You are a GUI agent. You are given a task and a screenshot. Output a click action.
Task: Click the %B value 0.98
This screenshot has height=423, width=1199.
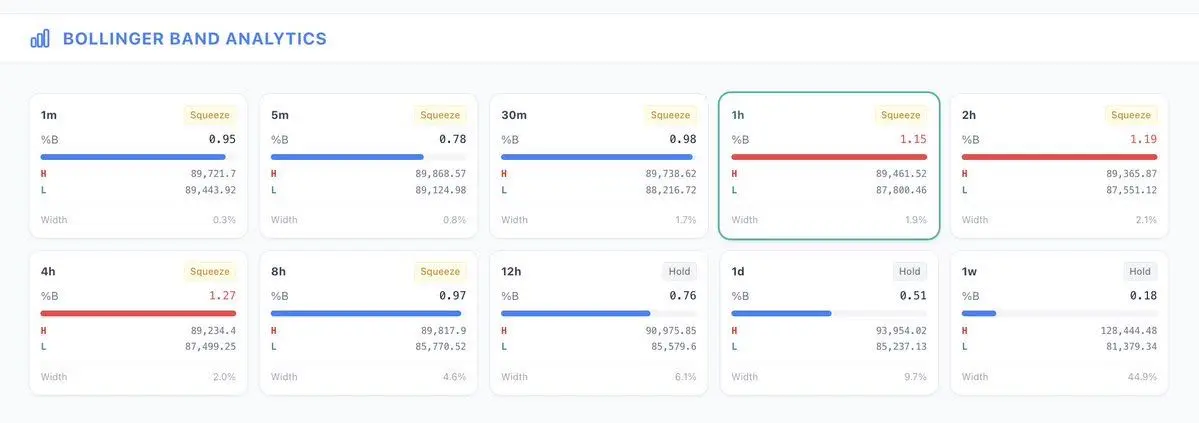pyautogui.click(x=683, y=139)
